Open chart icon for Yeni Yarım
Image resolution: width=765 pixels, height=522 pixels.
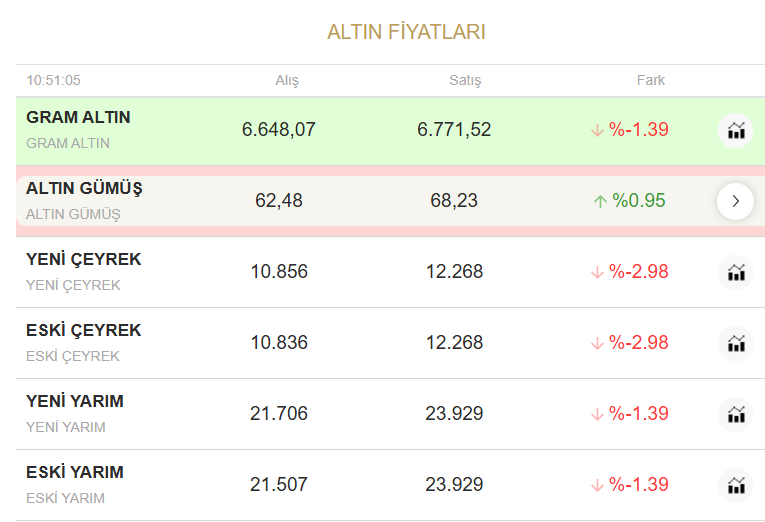(736, 414)
